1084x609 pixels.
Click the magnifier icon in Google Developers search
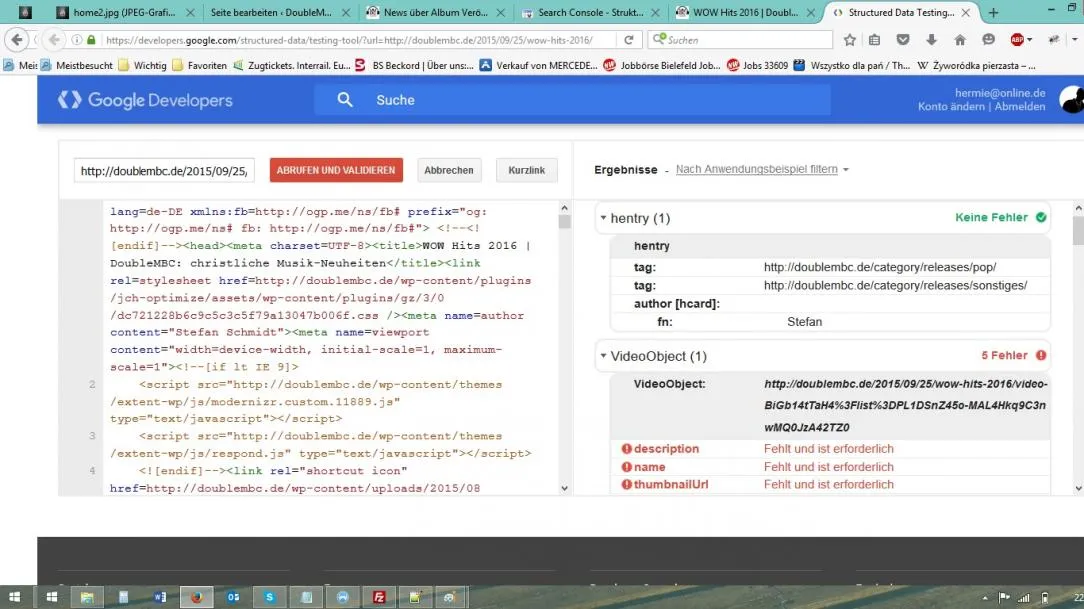(x=345, y=100)
